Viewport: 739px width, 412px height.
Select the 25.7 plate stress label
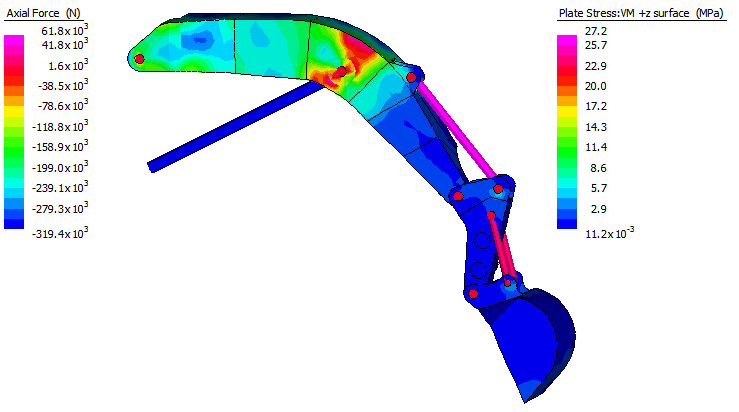pyautogui.click(x=596, y=45)
